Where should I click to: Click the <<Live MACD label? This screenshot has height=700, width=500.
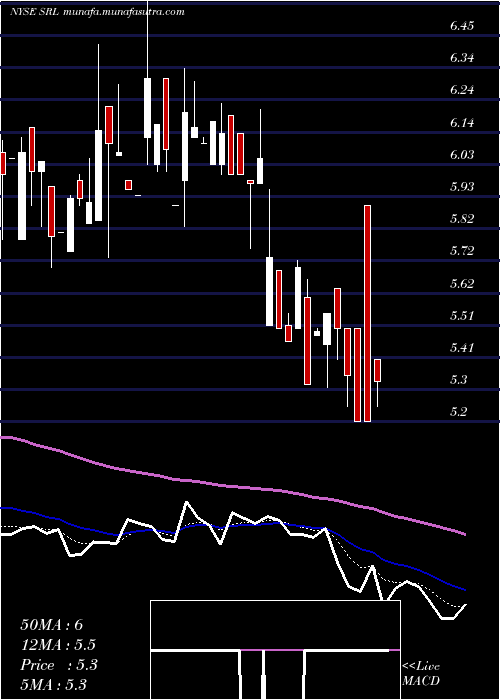point(421,674)
